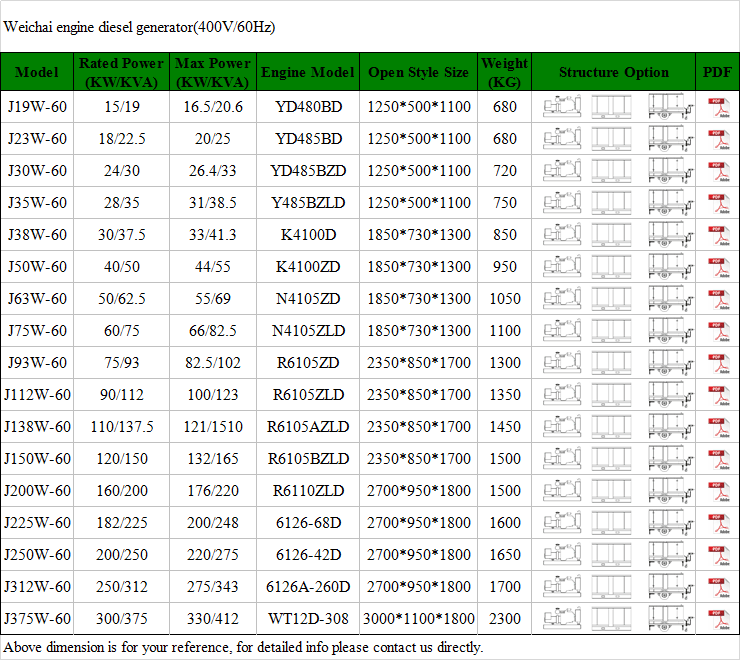Click engine model 6126A-260D
The width and height of the screenshot is (742, 661).
[x=308, y=586]
